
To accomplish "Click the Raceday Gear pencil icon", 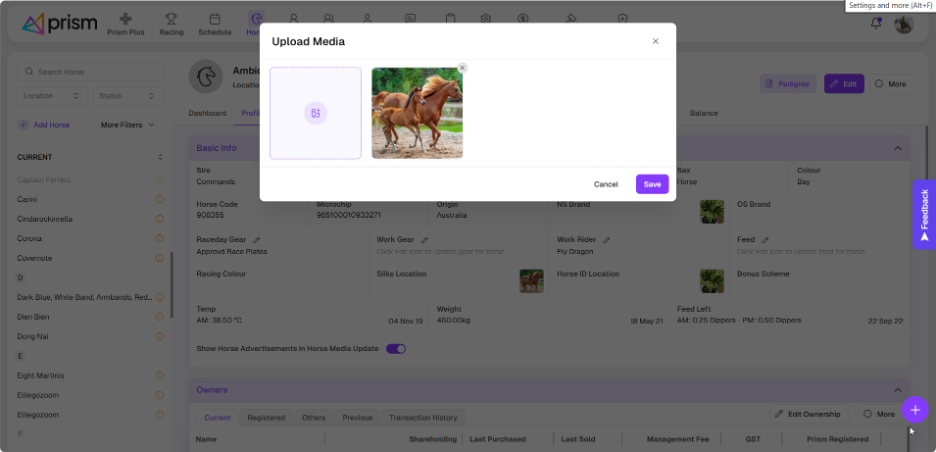I will tap(257, 240).
